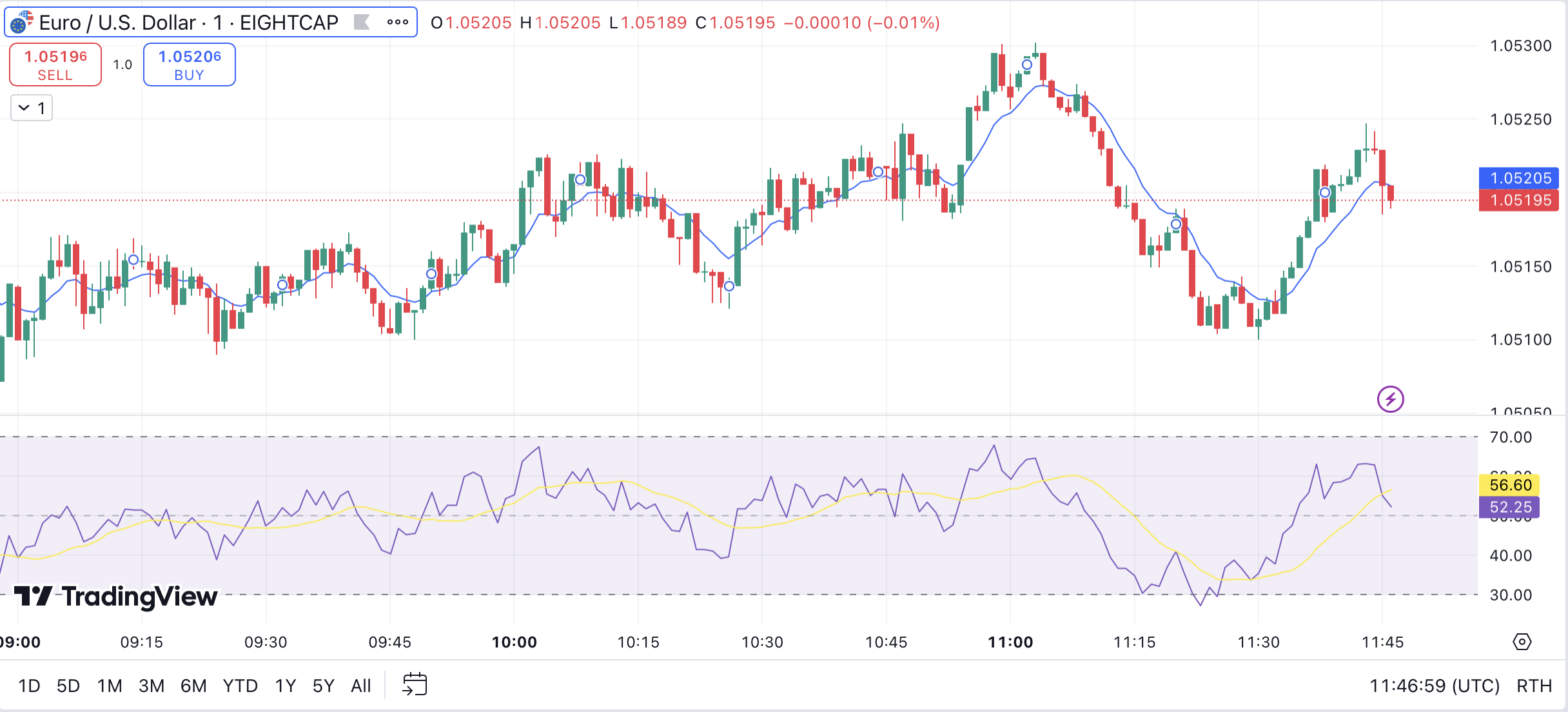Screen dimensions: 1568x712
Task: Click the 1.0 quantity field
Action: click(122, 64)
